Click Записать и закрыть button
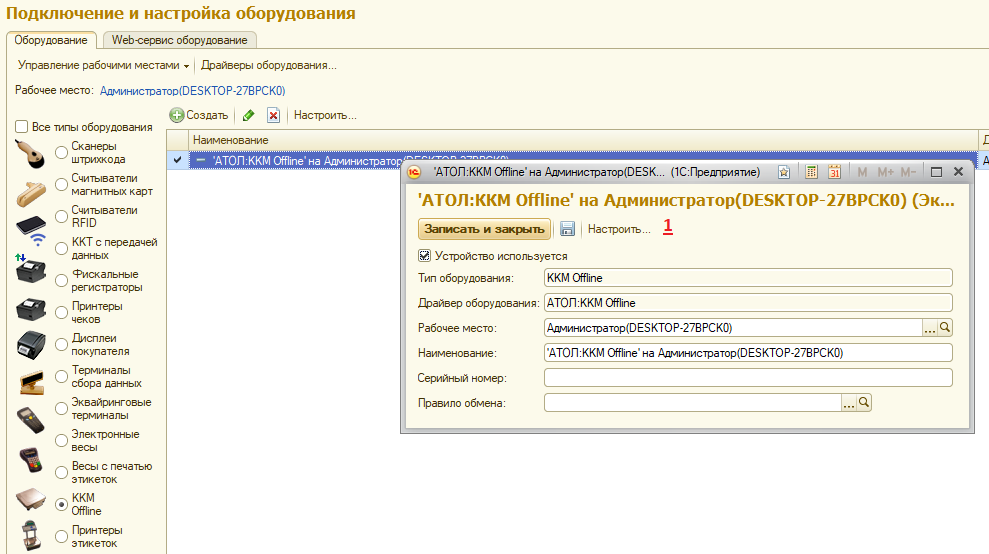Viewport: 989px width, 554px height. [484, 228]
